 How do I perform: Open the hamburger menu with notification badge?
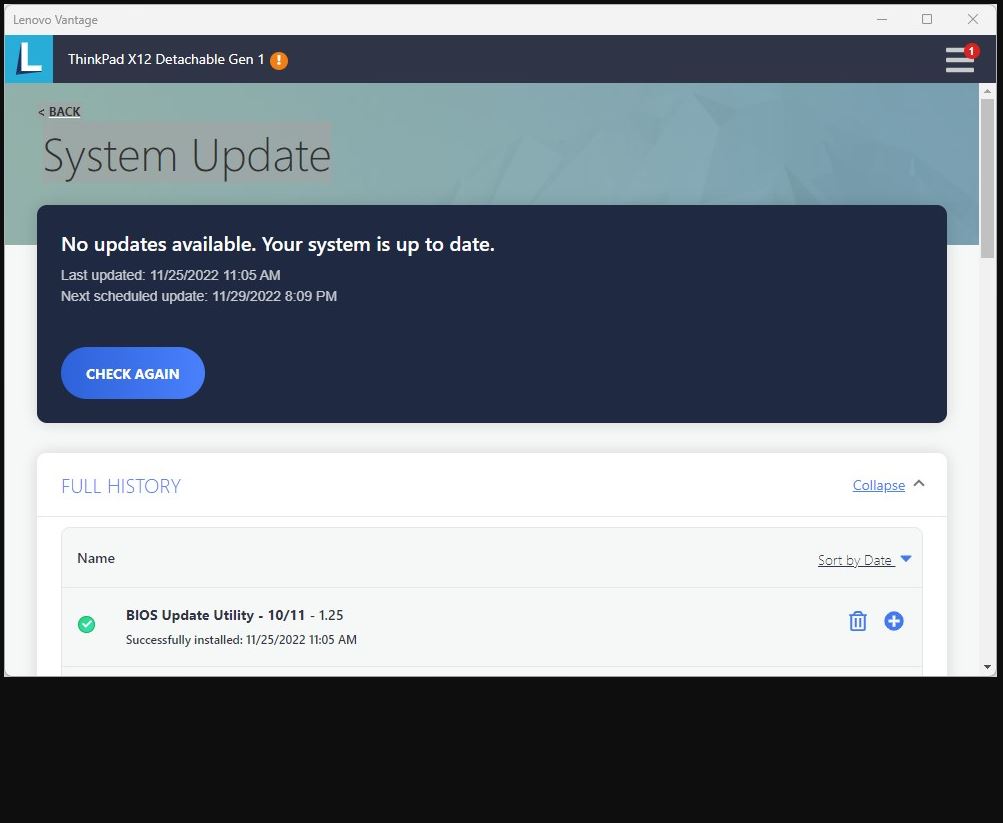(961, 59)
